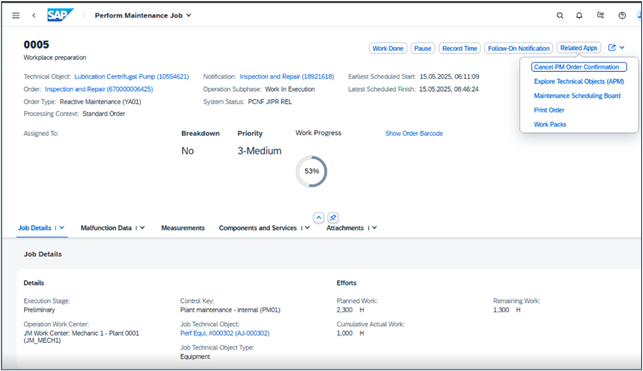Select Cancel PM Order Confirmation menu entry

pos(579,67)
